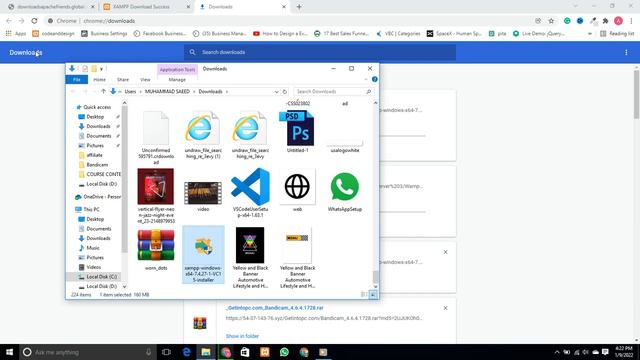
Task: Select Quick access in navigation pane
Action: [x=97, y=107]
